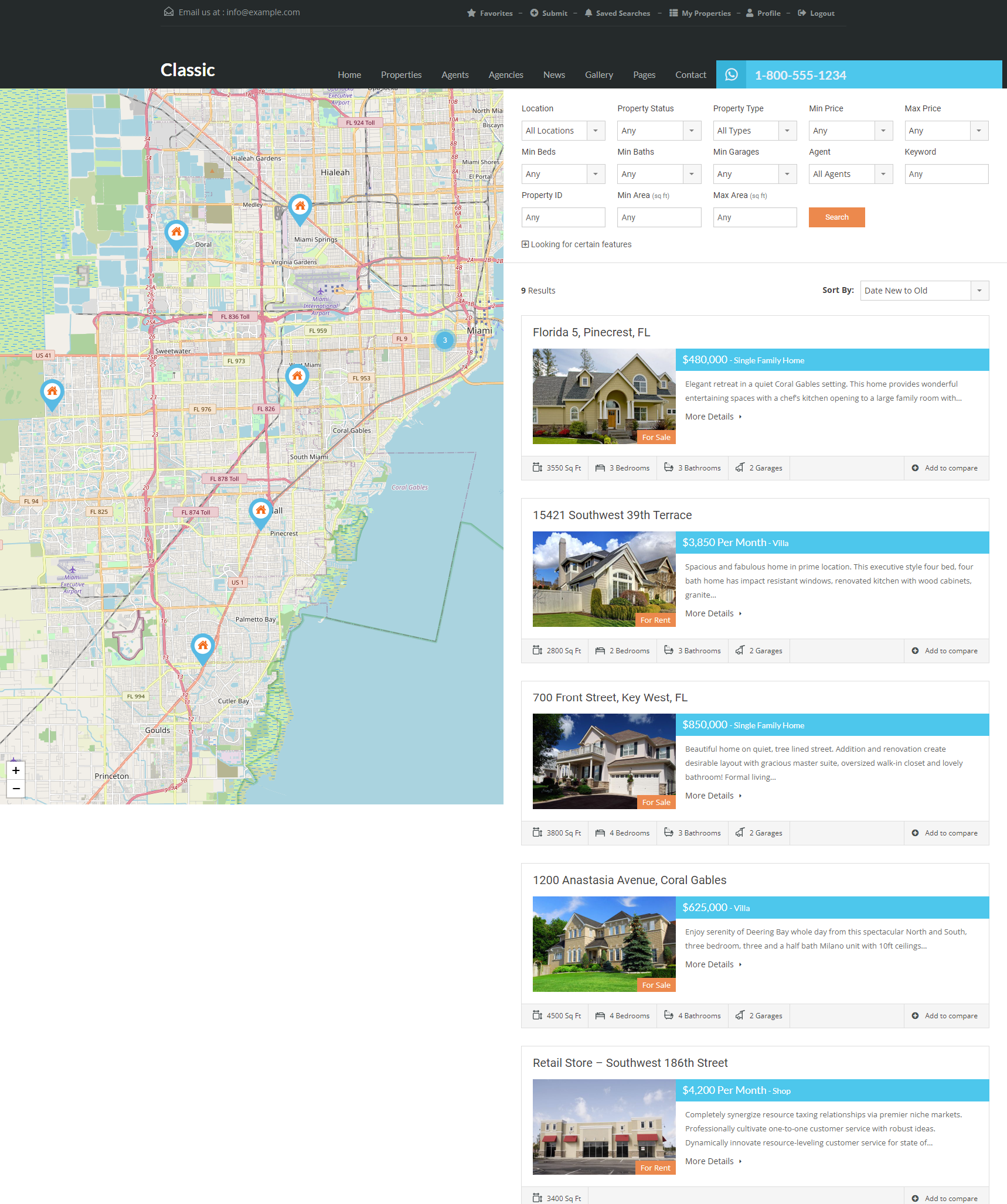Click the map marker near West Miami

pyautogui.click(x=297, y=380)
